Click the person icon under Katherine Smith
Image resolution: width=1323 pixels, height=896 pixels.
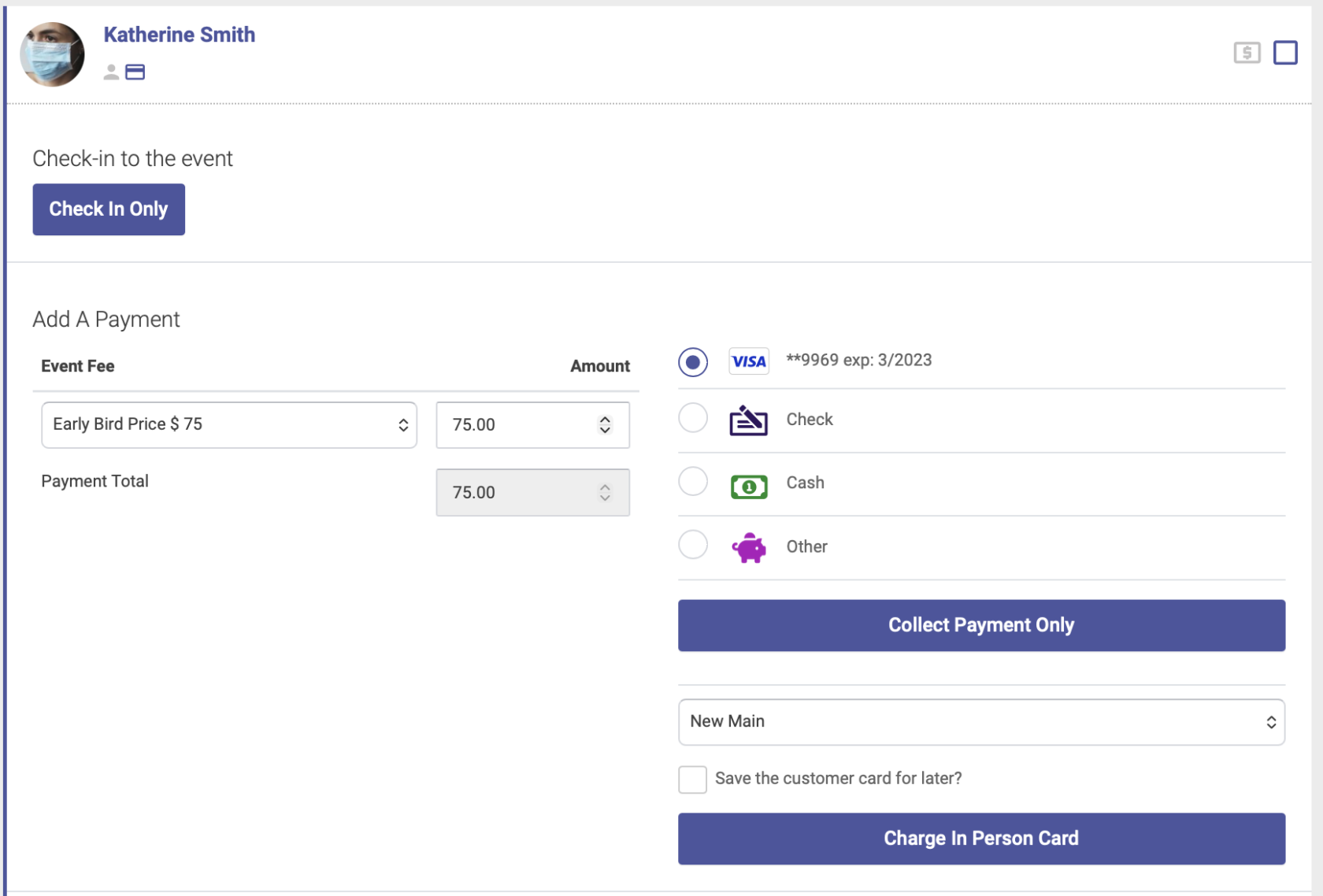(x=111, y=72)
